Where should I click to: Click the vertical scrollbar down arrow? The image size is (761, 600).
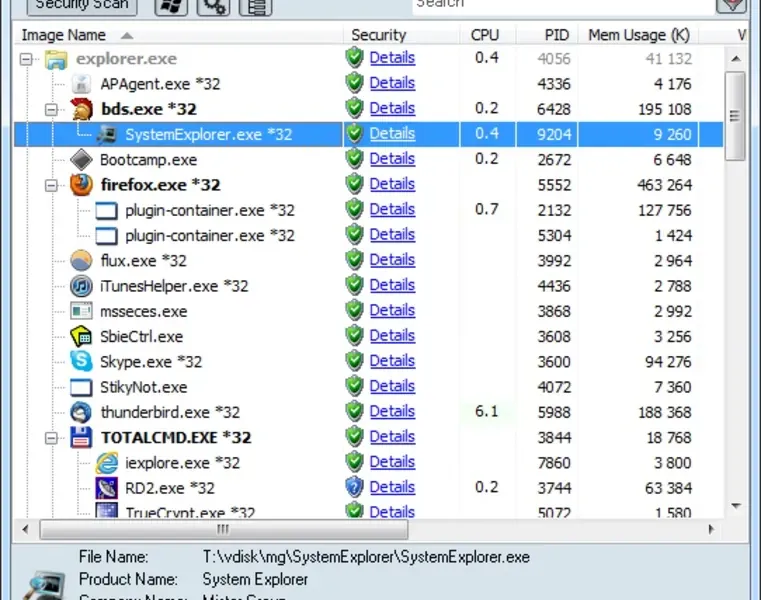(736, 506)
